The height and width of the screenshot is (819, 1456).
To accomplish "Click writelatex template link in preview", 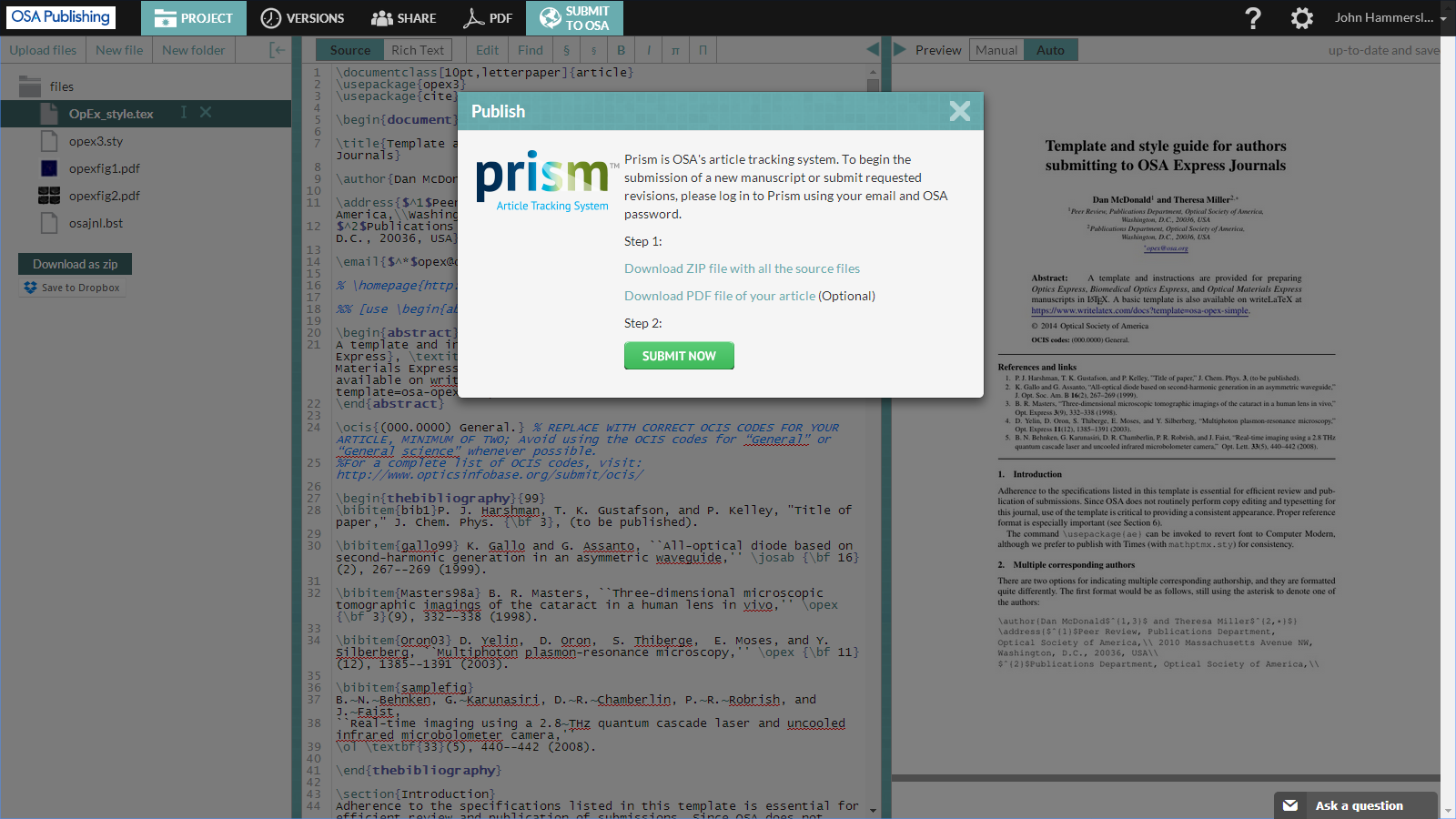I will [x=1139, y=310].
